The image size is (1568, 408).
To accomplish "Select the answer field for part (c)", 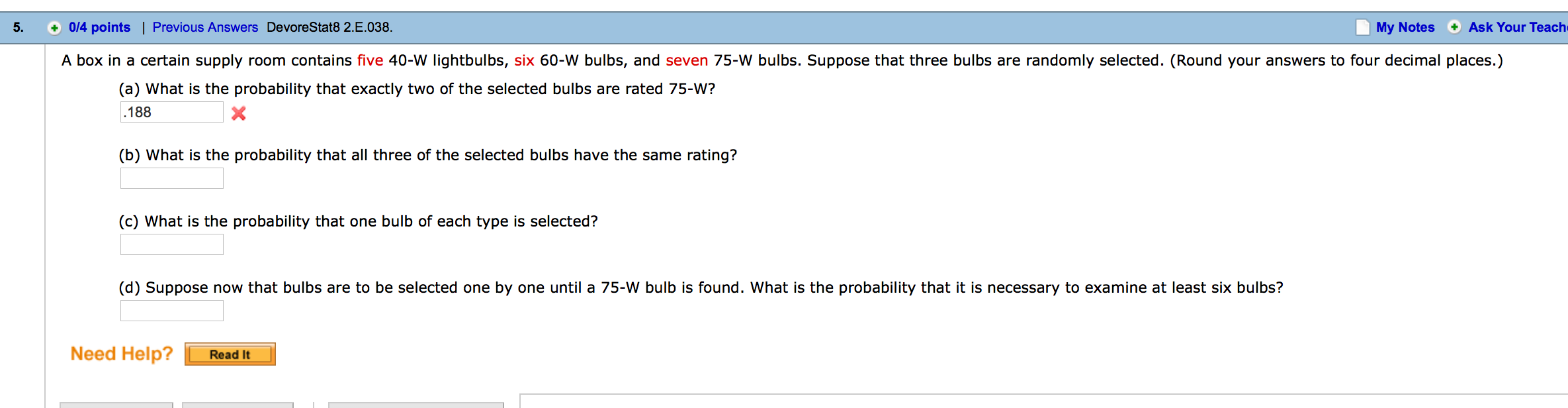I will (x=171, y=244).
